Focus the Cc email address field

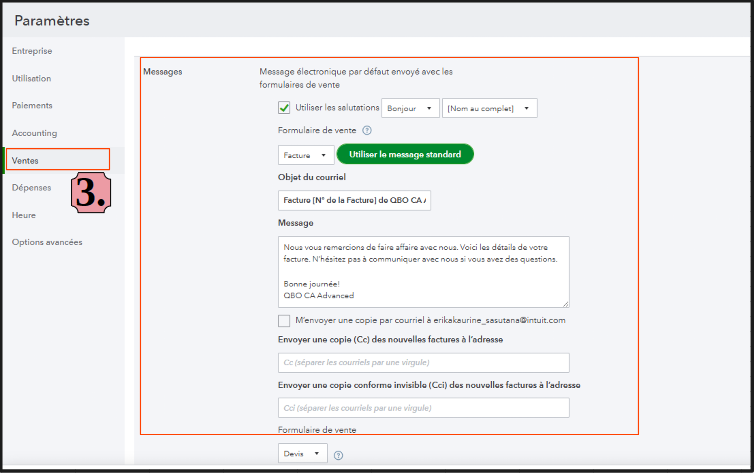pos(423,363)
